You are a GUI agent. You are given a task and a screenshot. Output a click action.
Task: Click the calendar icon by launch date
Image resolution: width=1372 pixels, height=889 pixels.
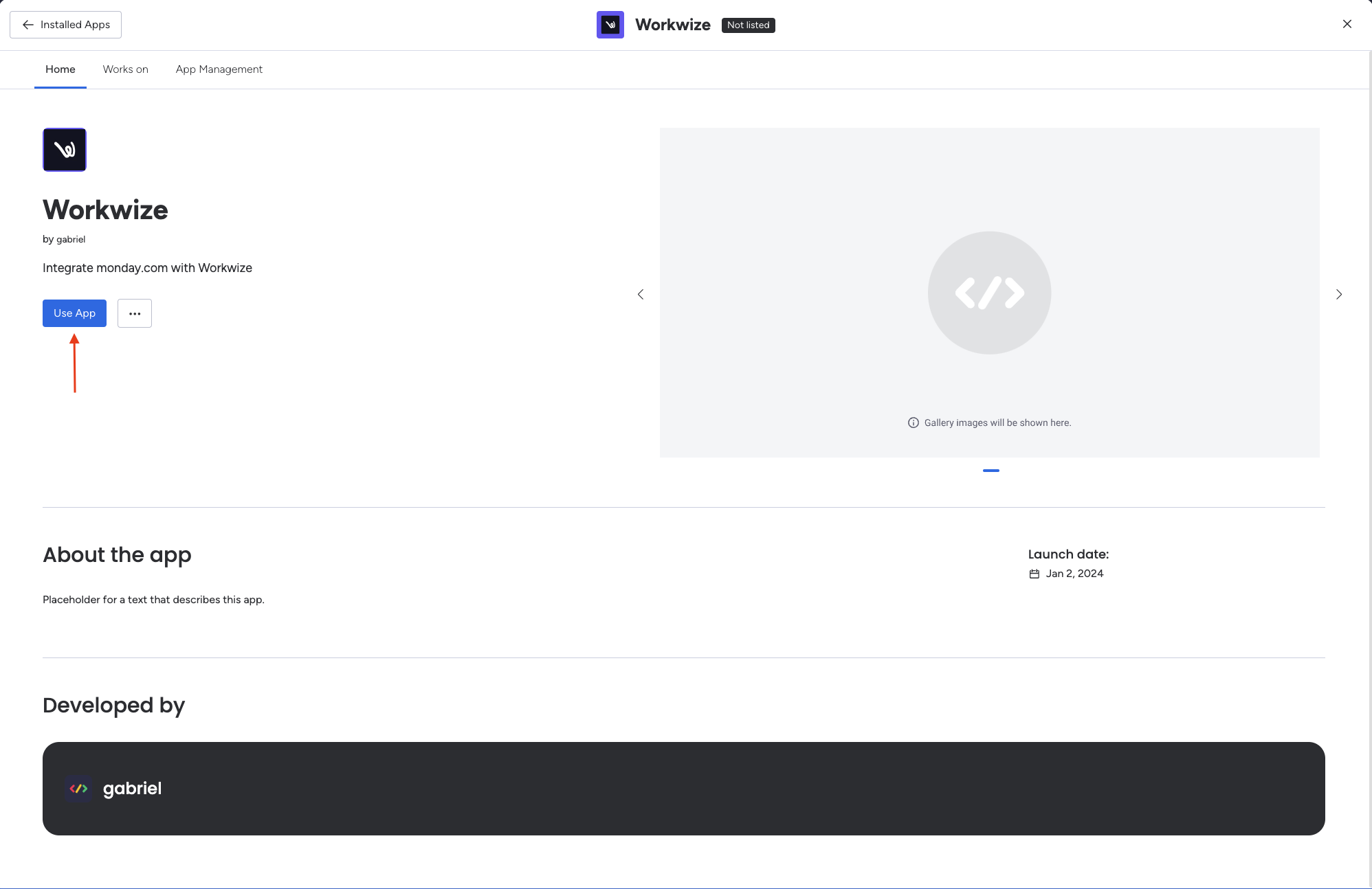pos(1034,574)
